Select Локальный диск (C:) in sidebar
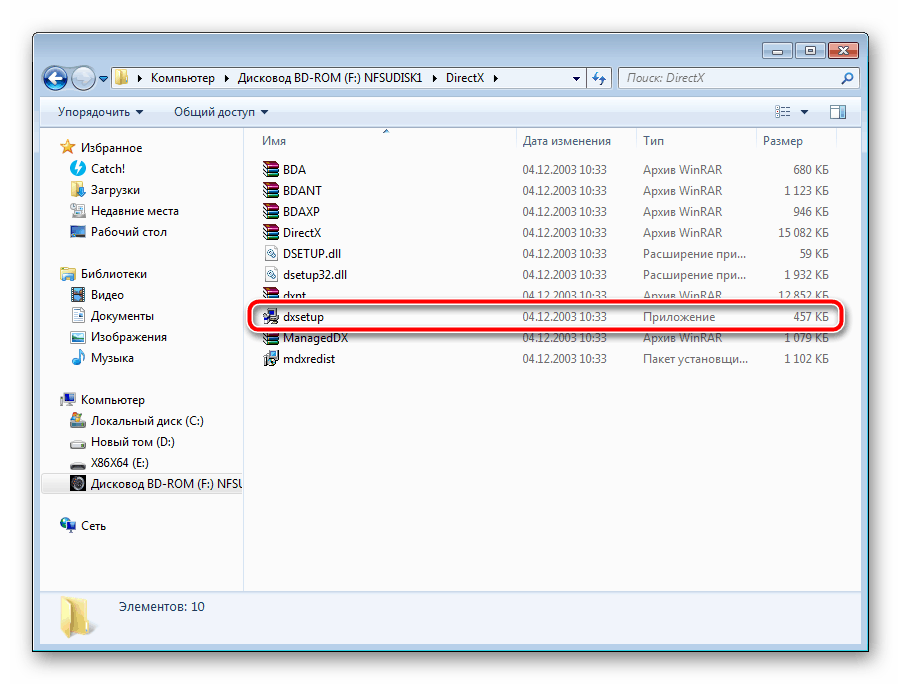901x684 pixels. (x=146, y=421)
